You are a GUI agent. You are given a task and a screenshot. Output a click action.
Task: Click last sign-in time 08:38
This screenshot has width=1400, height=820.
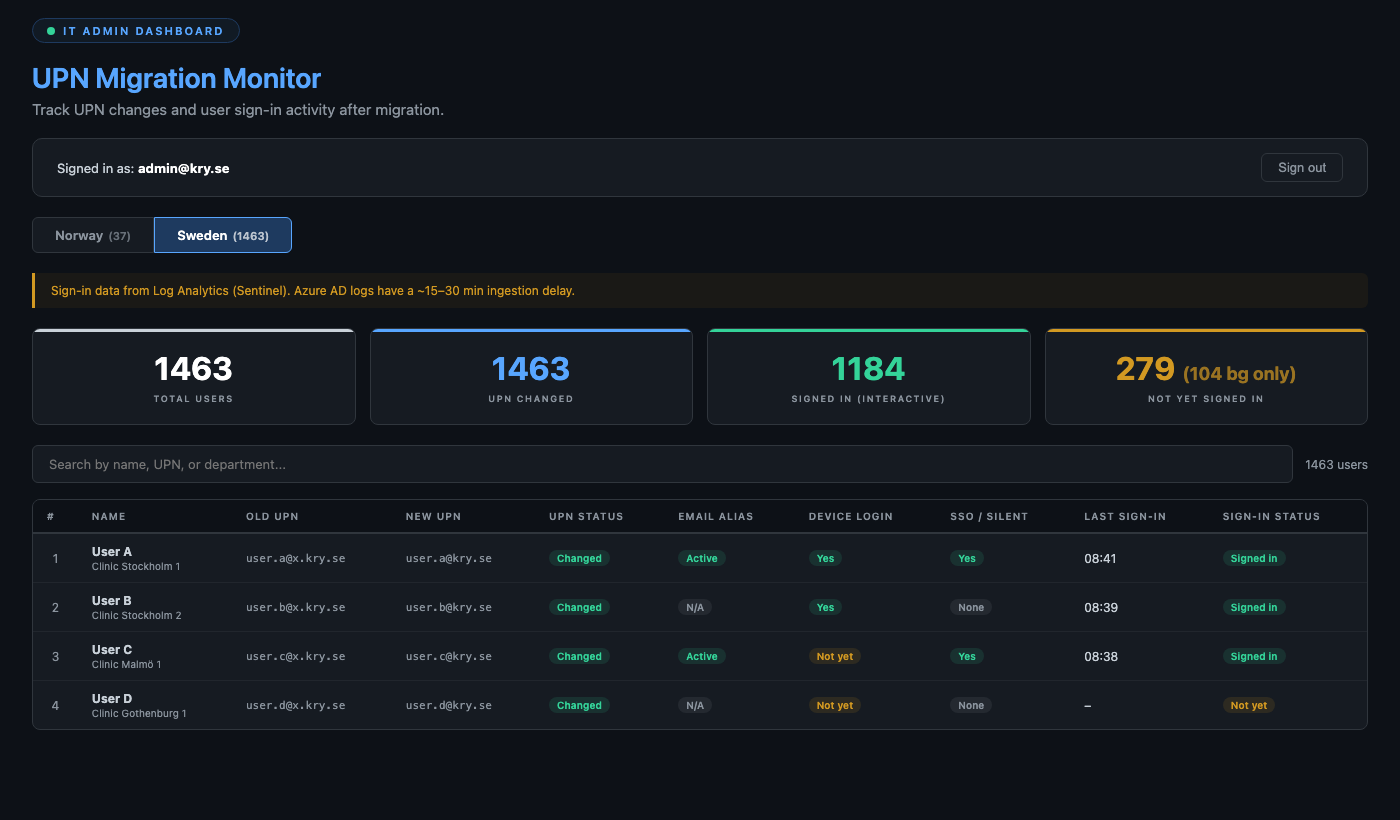coord(1101,656)
